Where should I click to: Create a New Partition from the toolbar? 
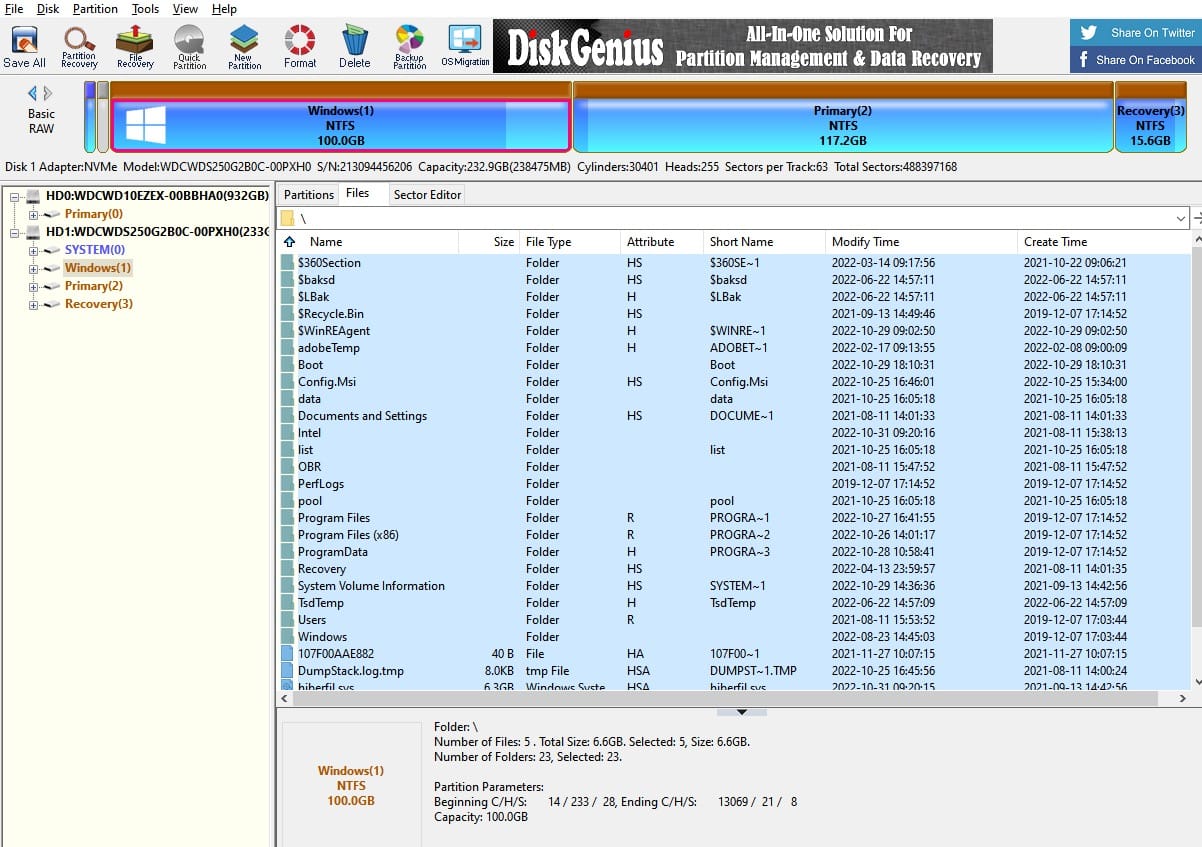coord(244,46)
